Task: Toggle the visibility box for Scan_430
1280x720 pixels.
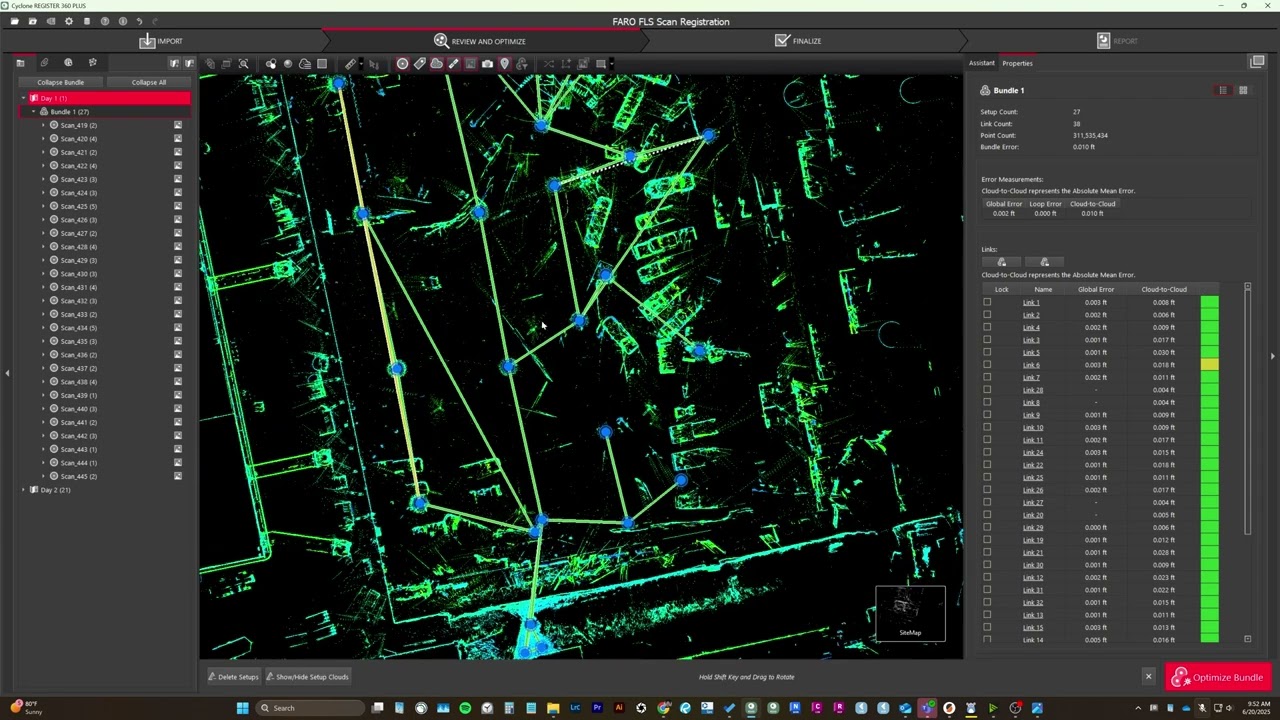Action: coord(178,274)
